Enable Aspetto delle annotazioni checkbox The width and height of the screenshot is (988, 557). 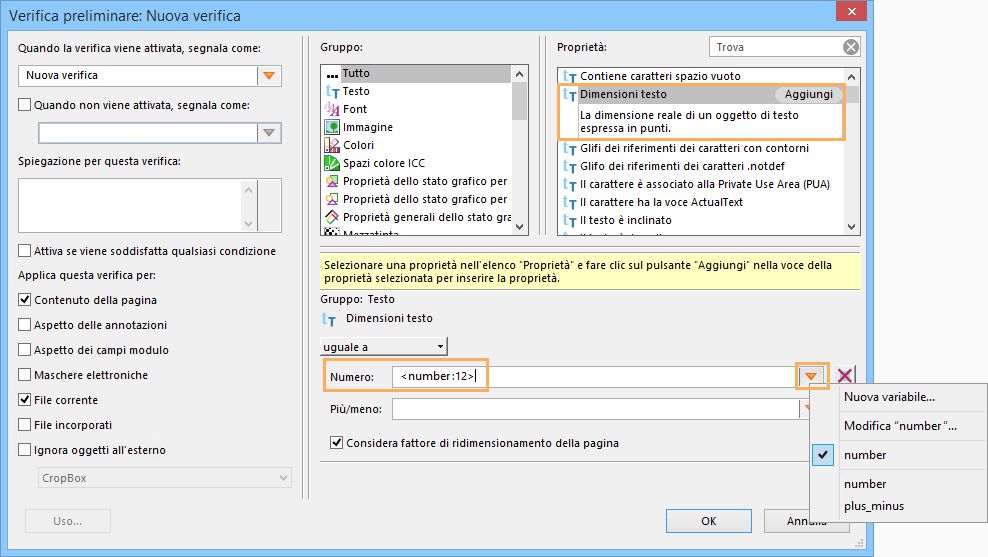click(x=25, y=325)
